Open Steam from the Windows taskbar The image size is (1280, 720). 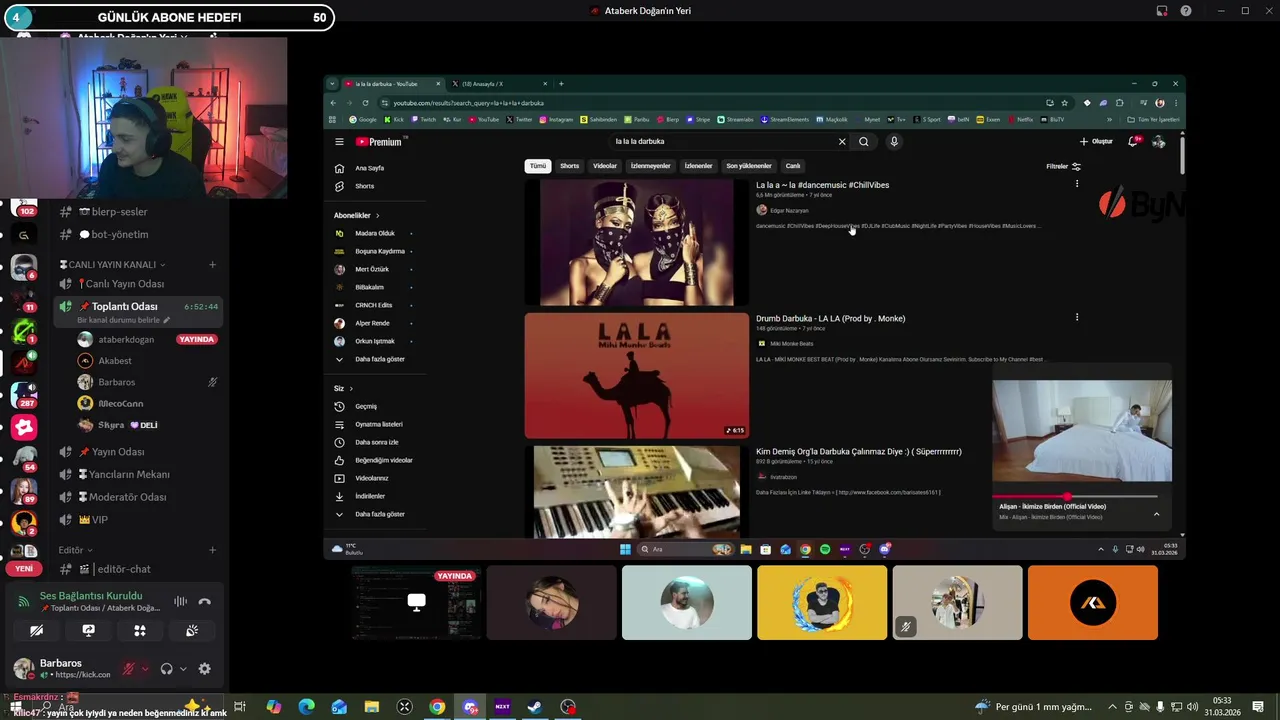click(x=535, y=707)
